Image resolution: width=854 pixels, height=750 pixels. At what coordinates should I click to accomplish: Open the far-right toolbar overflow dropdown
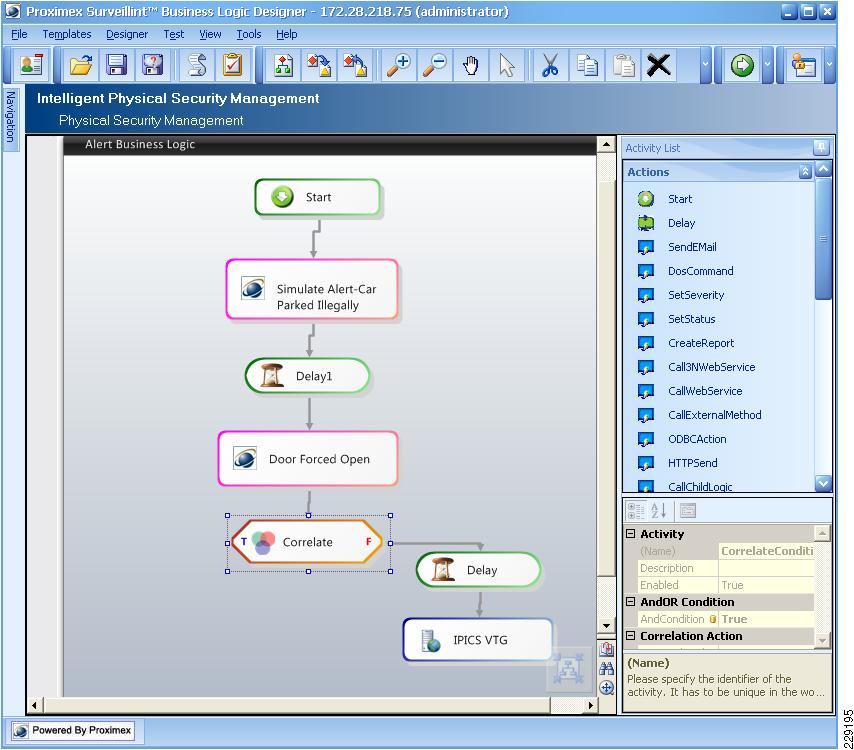point(829,65)
